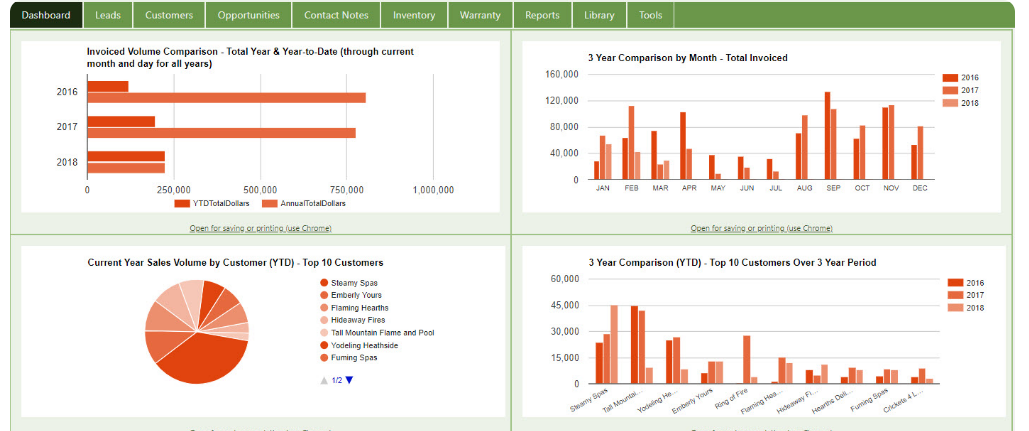Click the tallest SEP bar in monthly chart
This screenshot has height=431, width=1029.
pyautogui.click(x=828, y=136)
